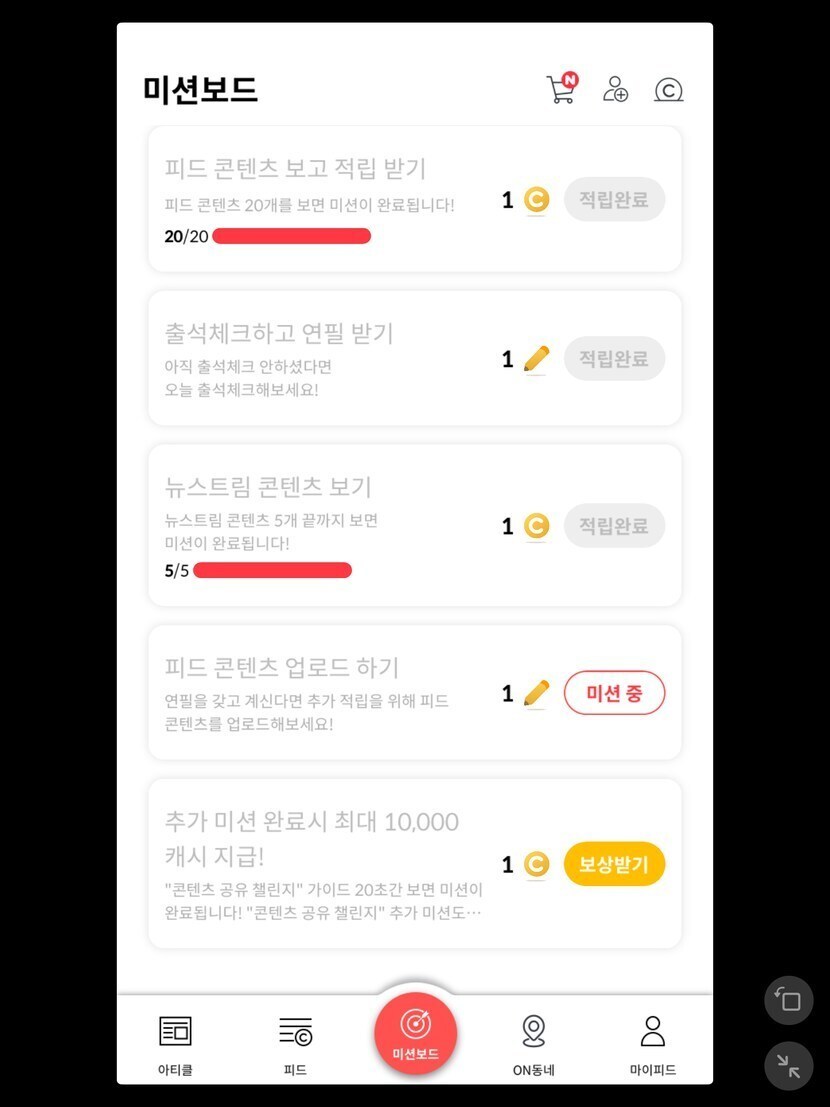Viewport: 830px width, 1107px height.
Task: Open the shopping cart icon
Action: pos(561,89)
